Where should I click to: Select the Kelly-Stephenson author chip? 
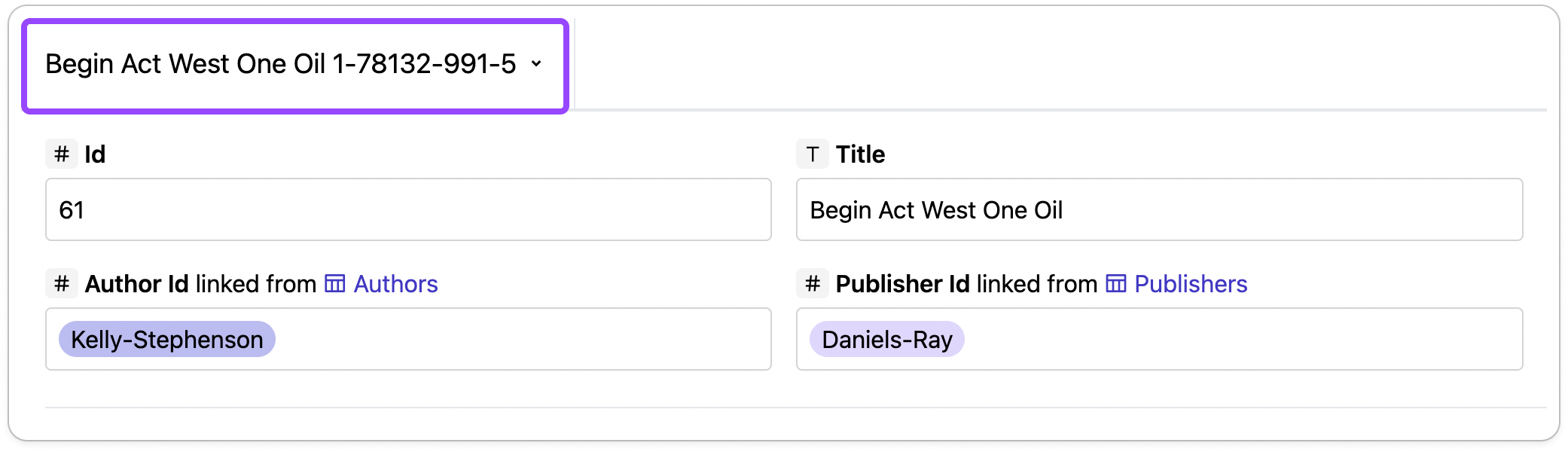[167, 340]
